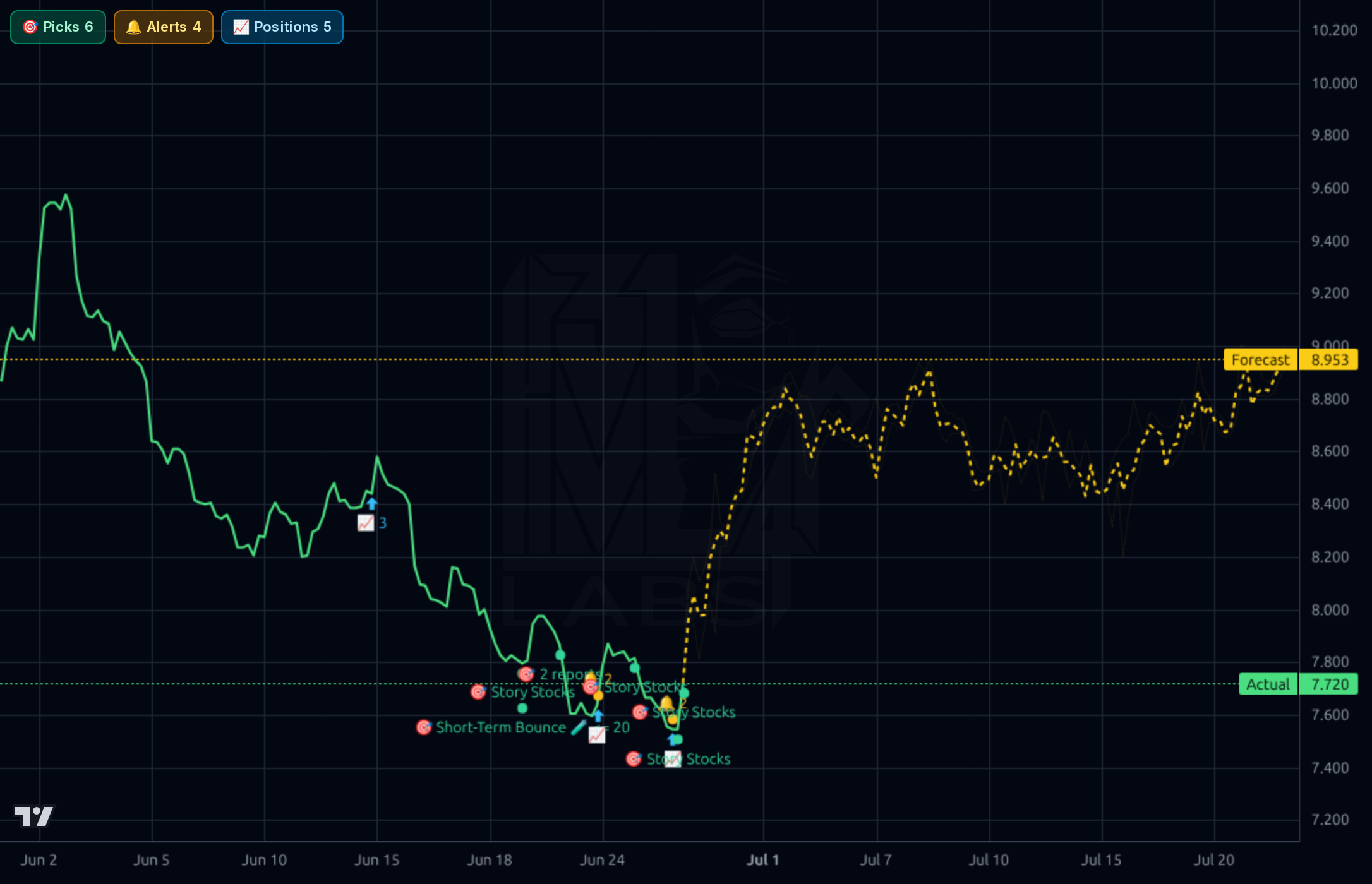The width and height of the screenshot is (1372, 884).
Task: Click the target icon beside 2 reports
Action: 526,675
